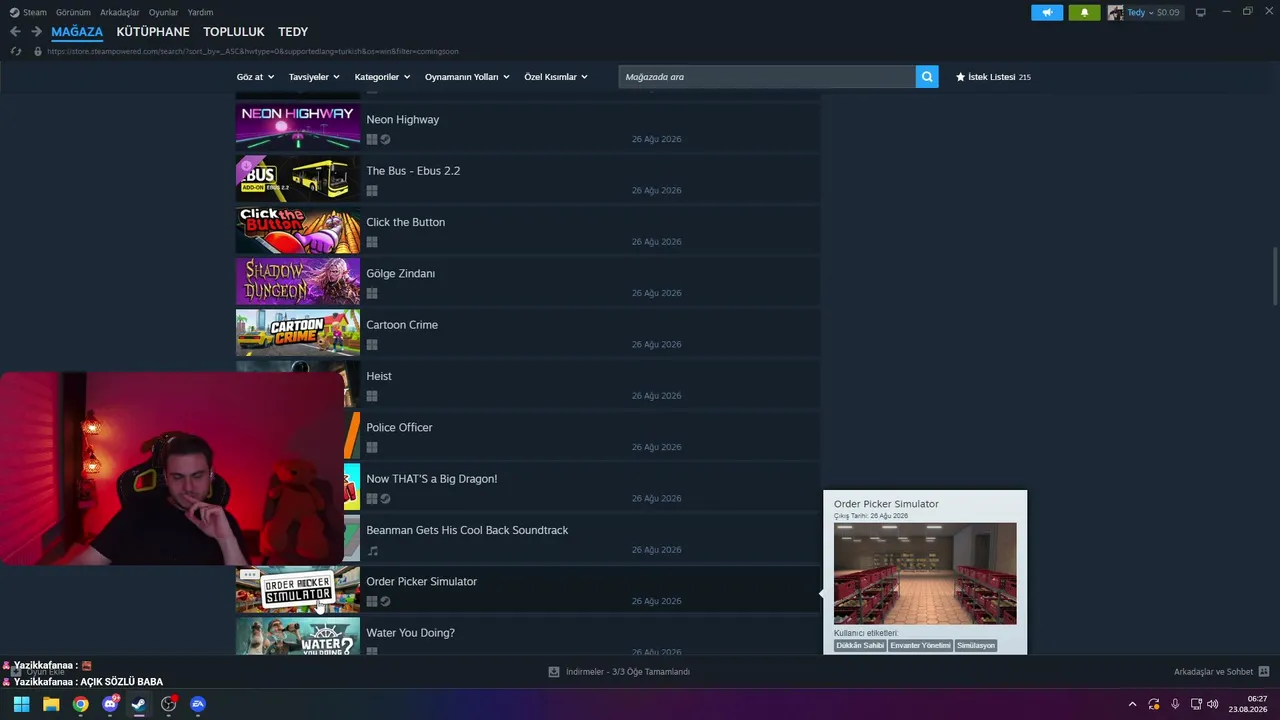
Task: Open the Steam menu
Action: pos(35,13)
